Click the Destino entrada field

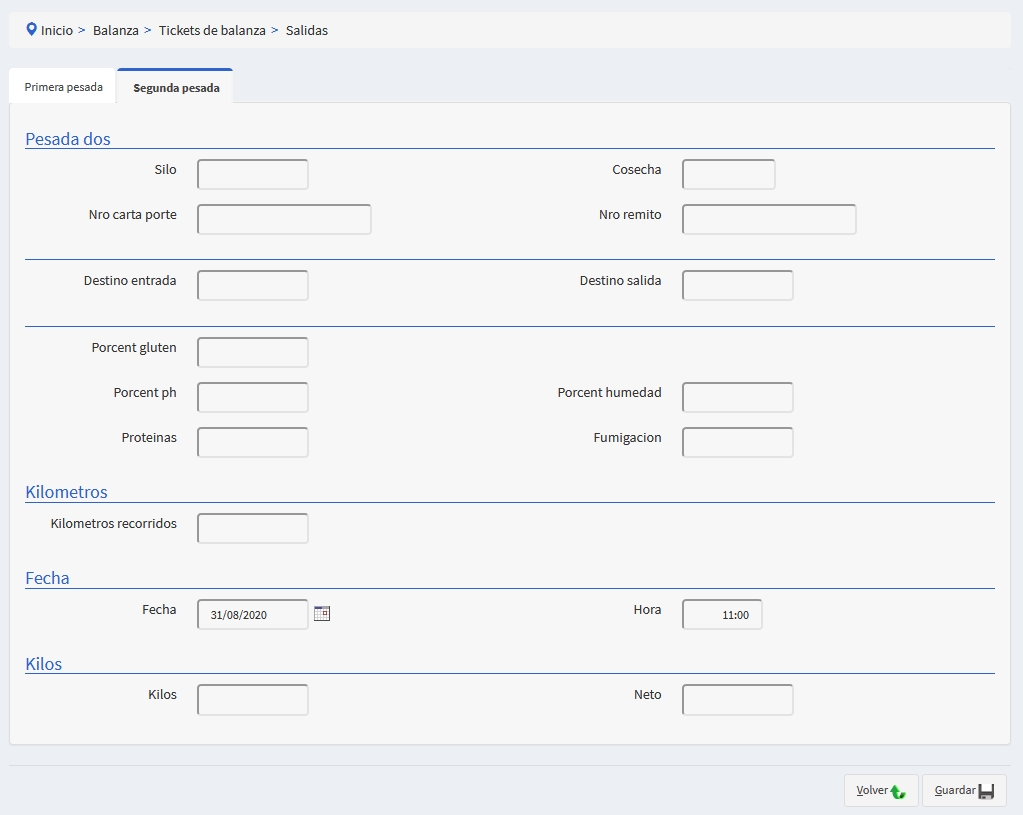(x=253, y=286)
